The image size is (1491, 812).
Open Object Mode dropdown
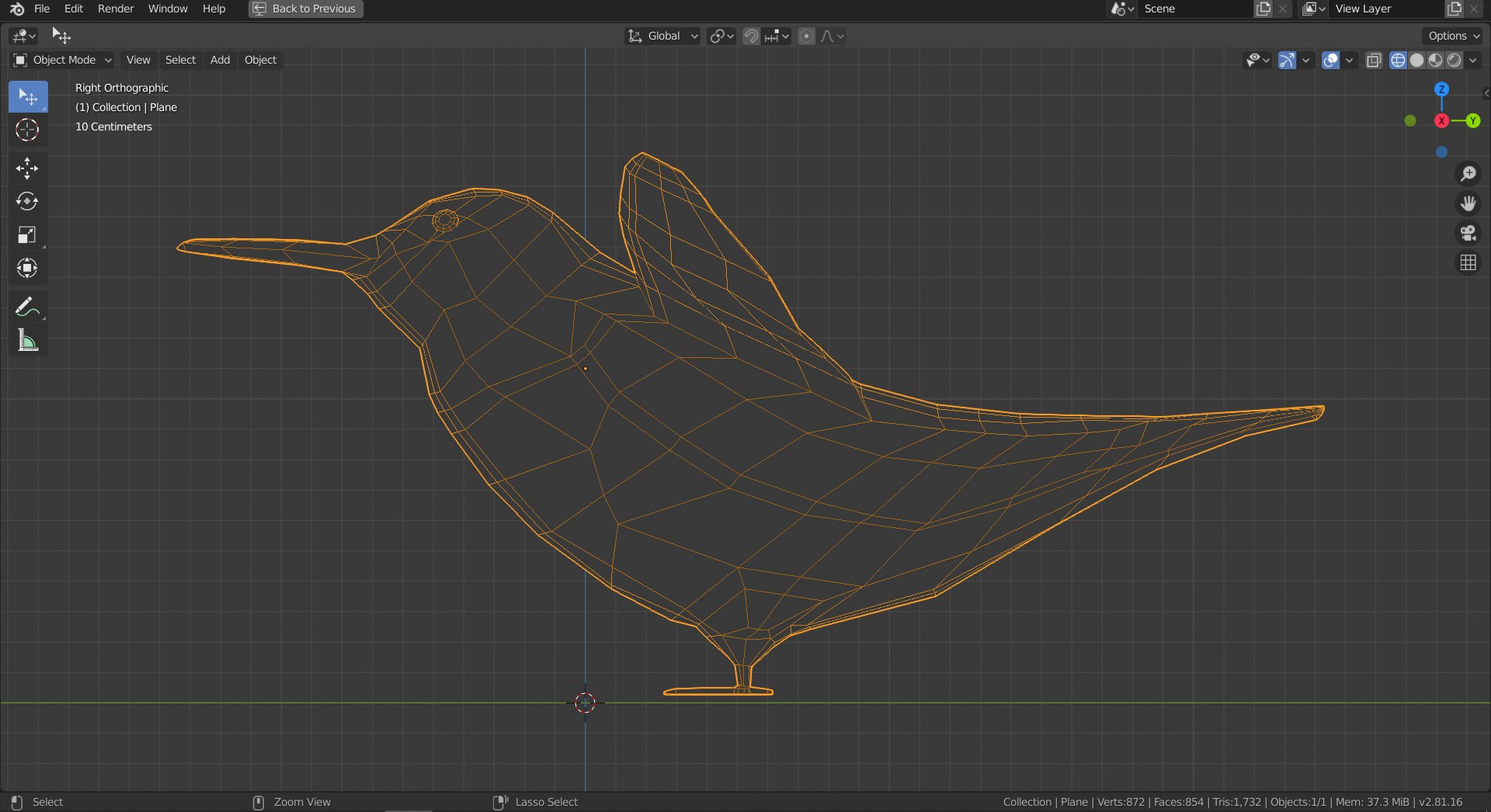coord(62,60)
